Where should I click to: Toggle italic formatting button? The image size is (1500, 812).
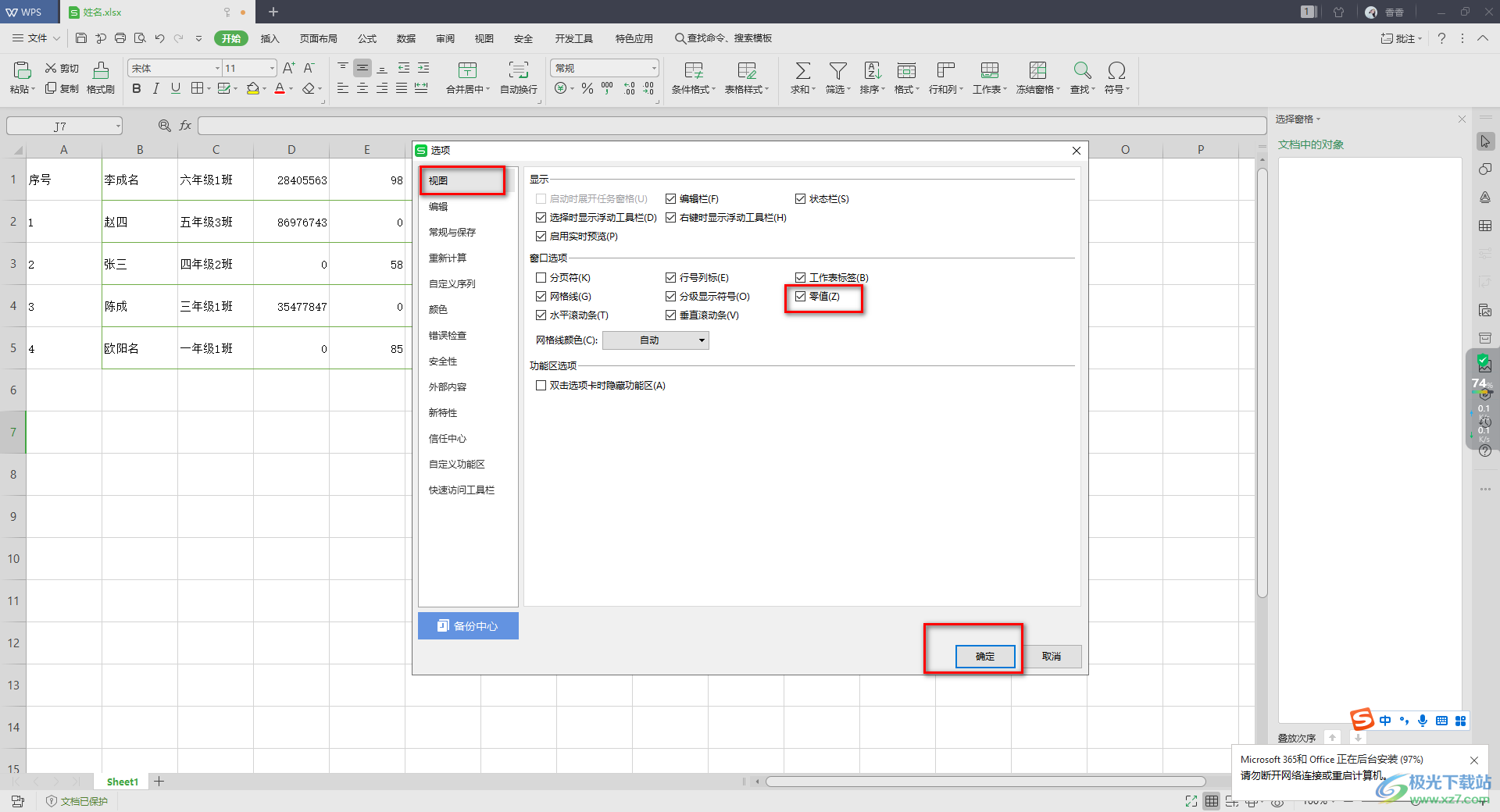click(156, 89)
